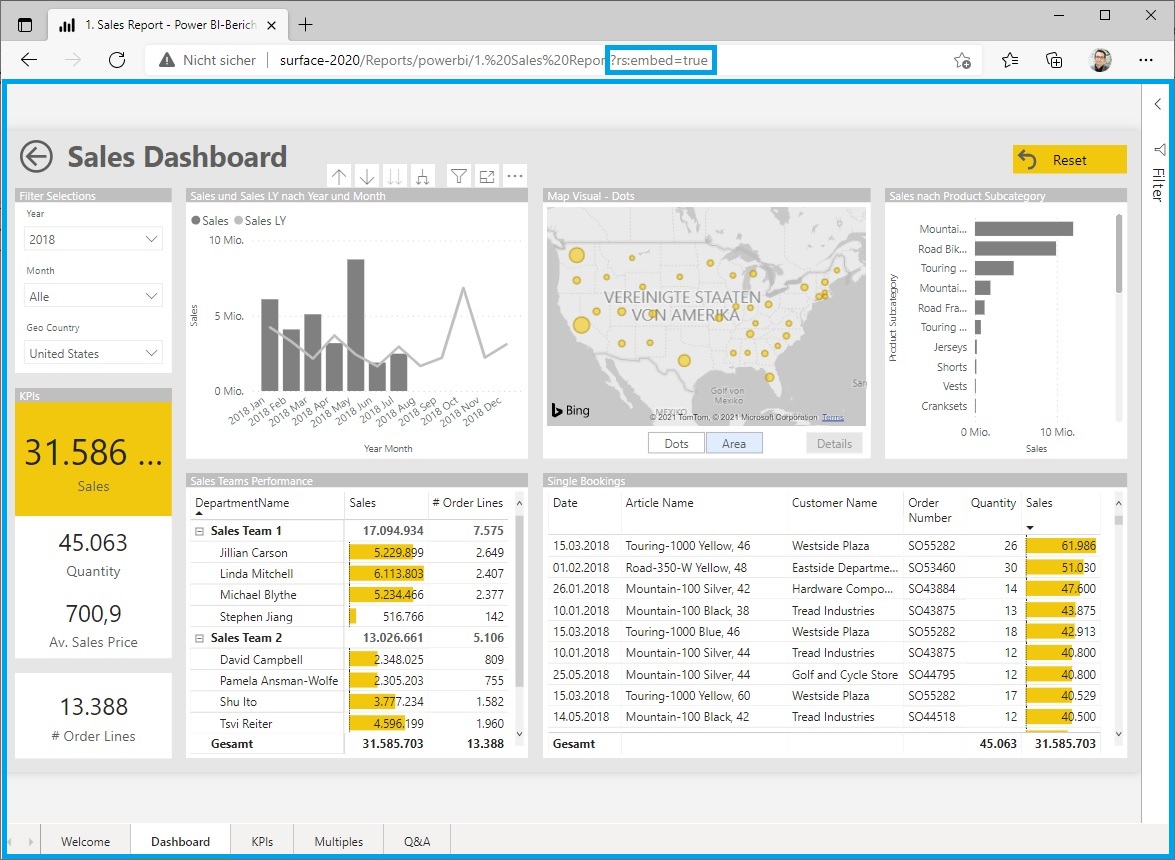
Task: Open the Sales chart in focus mode
Action: click(x=485, y=176)
